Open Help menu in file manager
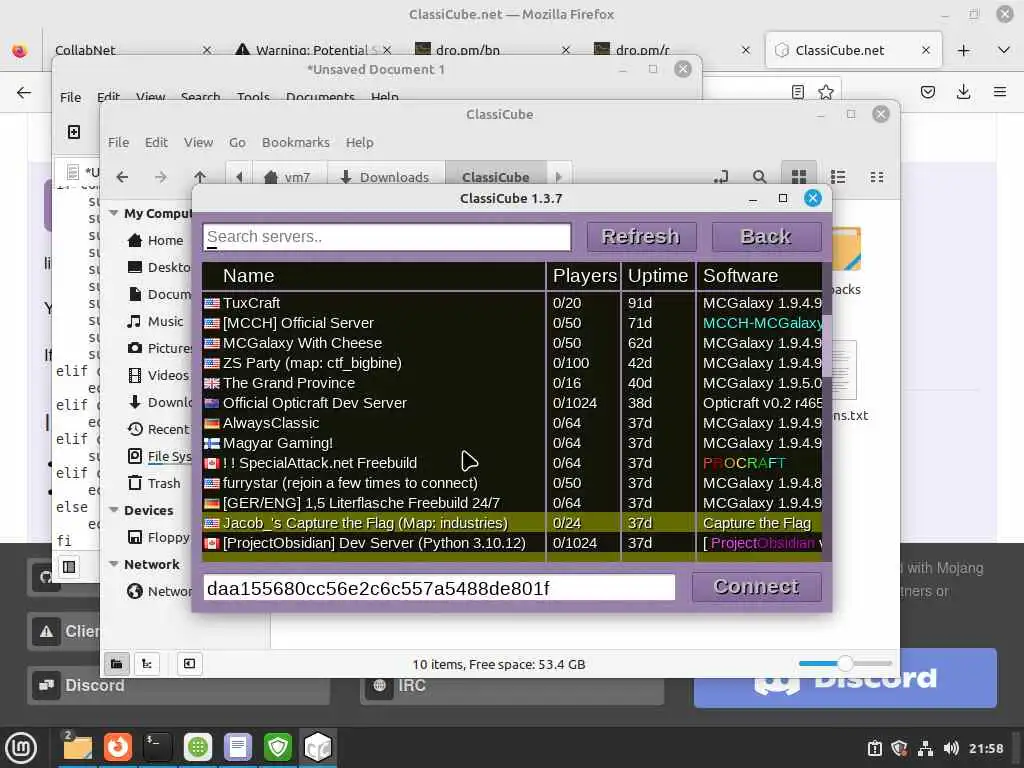The width and height of the screenshot is (1024, 768). pos(359,142)
